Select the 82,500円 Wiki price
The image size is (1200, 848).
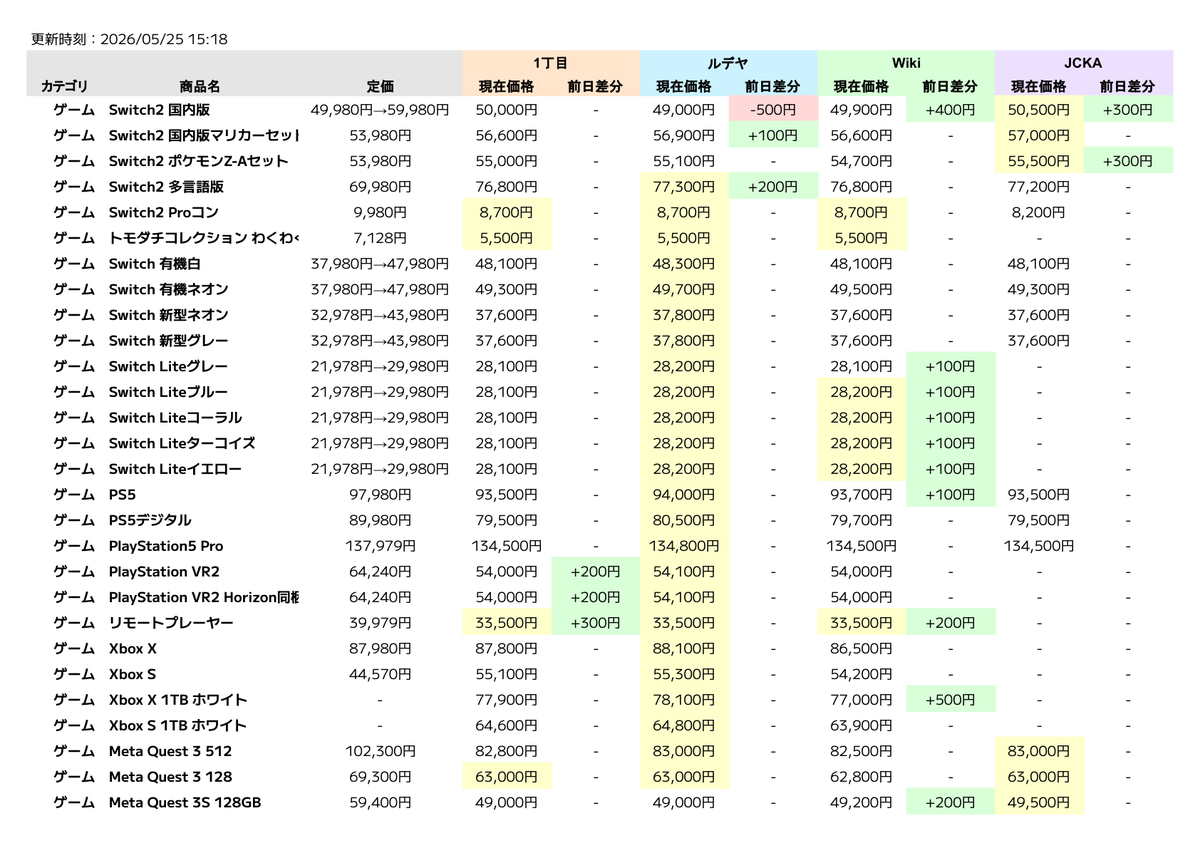click(862, 751)
